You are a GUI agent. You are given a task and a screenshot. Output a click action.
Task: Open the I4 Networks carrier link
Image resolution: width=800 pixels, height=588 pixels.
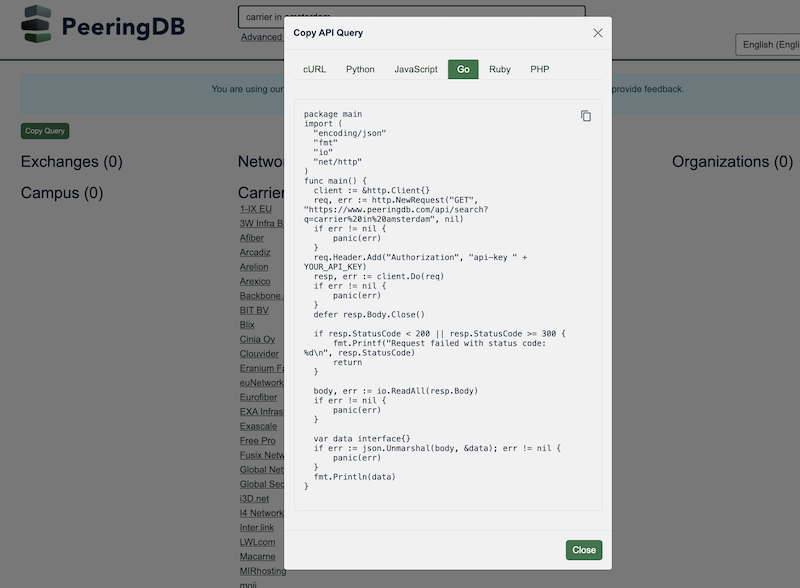pos(261,513)
